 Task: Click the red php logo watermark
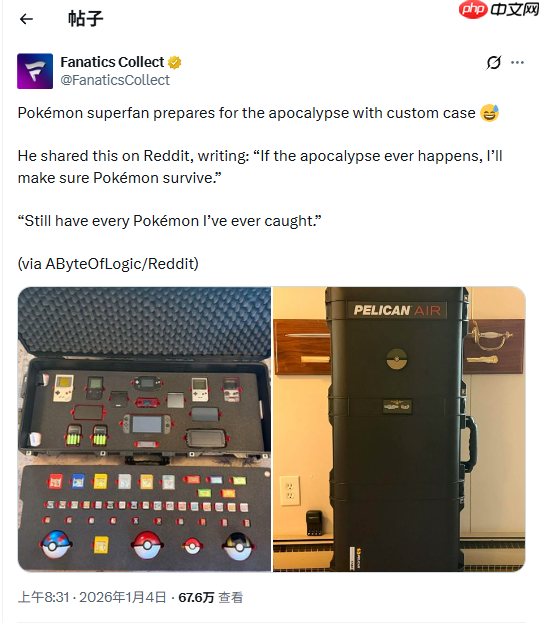[472, 10]
